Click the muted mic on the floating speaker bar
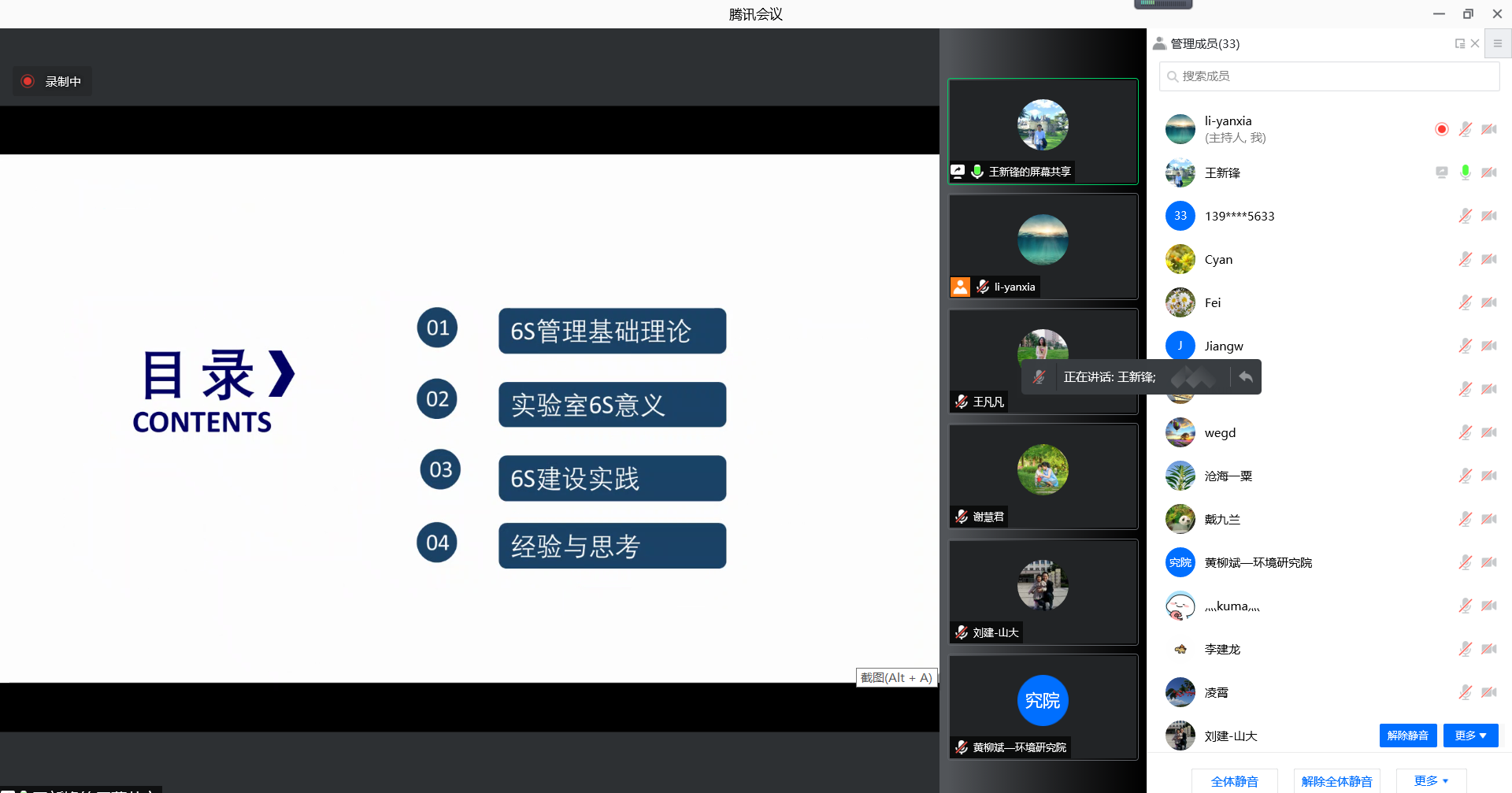 coord(1039,377)
